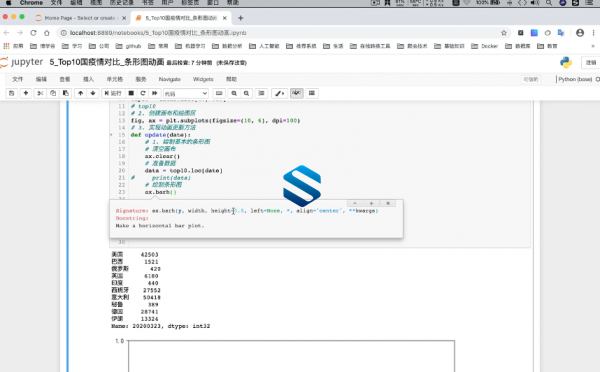
Task: Restart kernel and rerun all with fast-forward icon
Action: click(155, 93)
